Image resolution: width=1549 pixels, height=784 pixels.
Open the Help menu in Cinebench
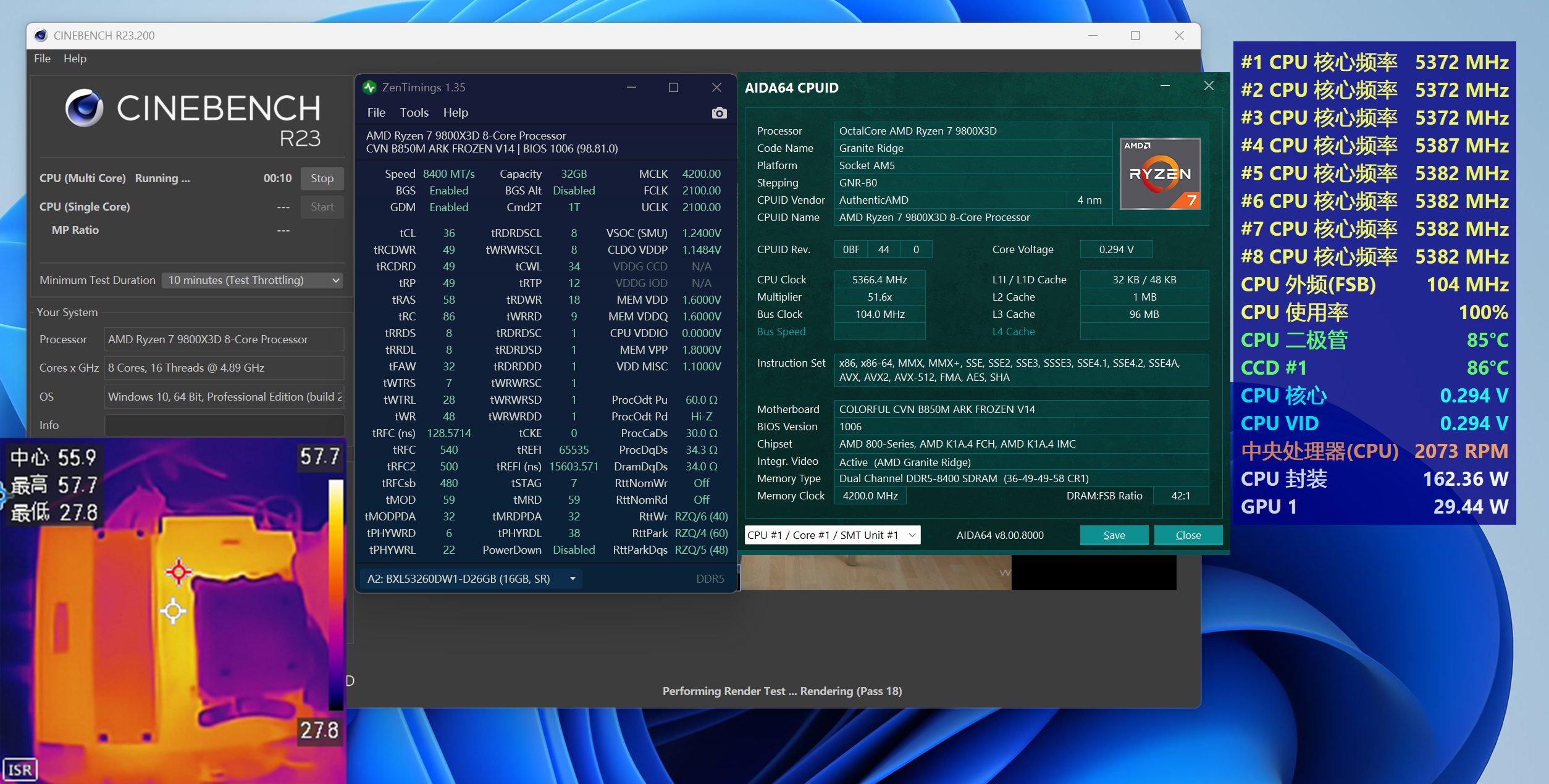pyautogui.click(x=75, y=58)
